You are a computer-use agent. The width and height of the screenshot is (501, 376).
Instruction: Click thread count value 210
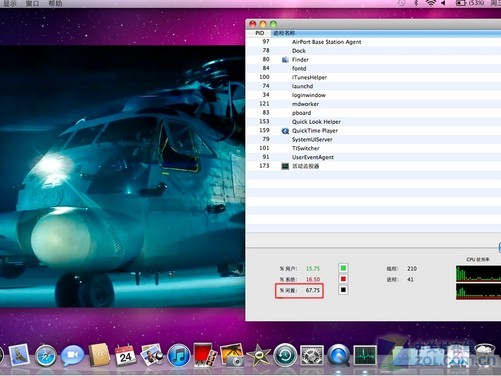(412, 268)
